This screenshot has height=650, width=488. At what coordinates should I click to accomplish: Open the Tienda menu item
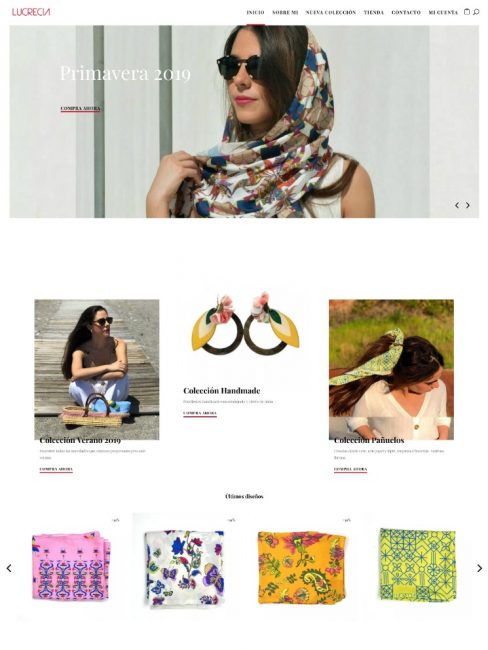pyautogui.click(x=374, y=12)
